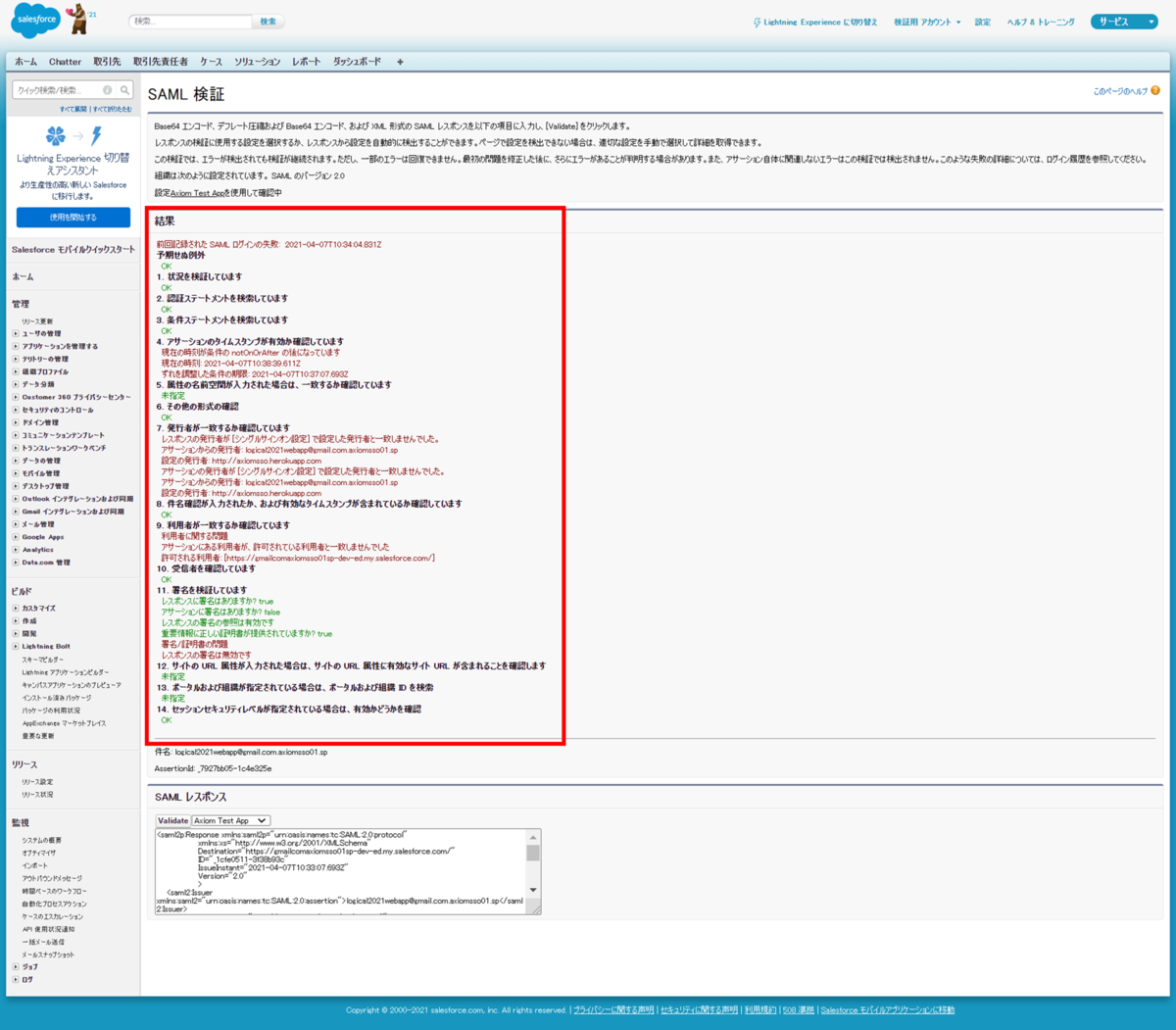Expand the ジョブ tree node

tap(16, 967)
